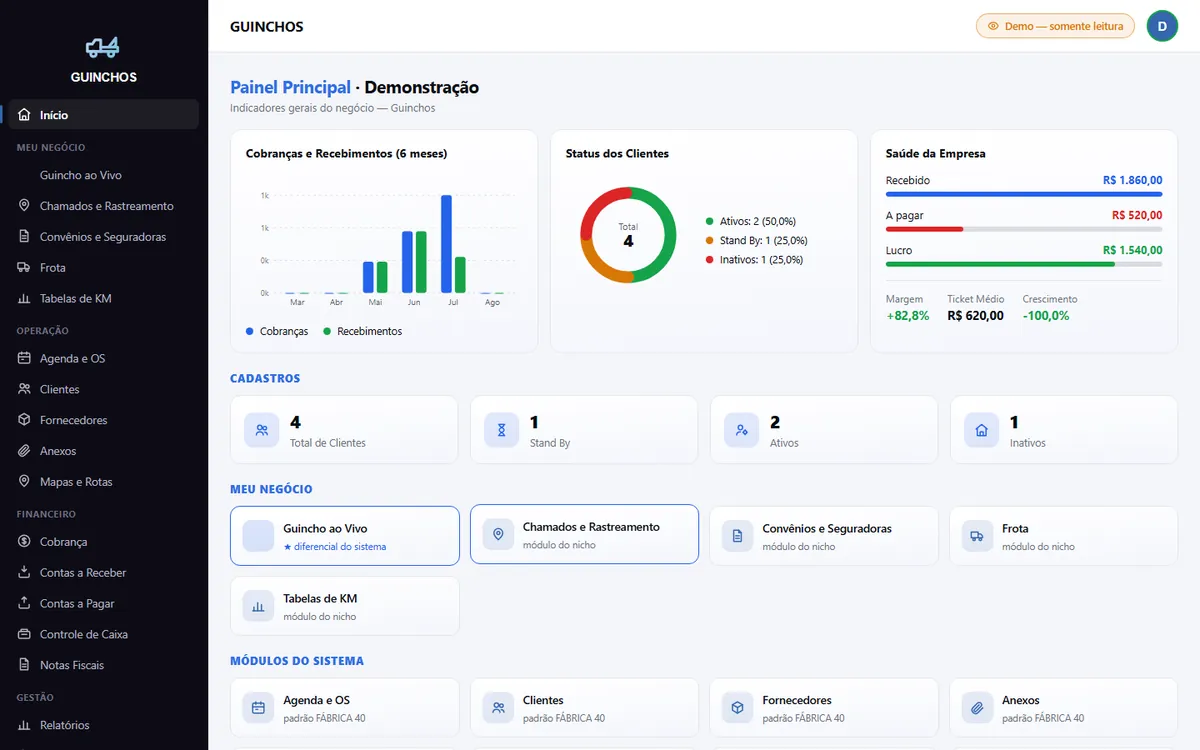The height and width of the screenshot is (750, 1200).
Task: Click the -100,0% Crescimento value
Action: point(1046,316)
